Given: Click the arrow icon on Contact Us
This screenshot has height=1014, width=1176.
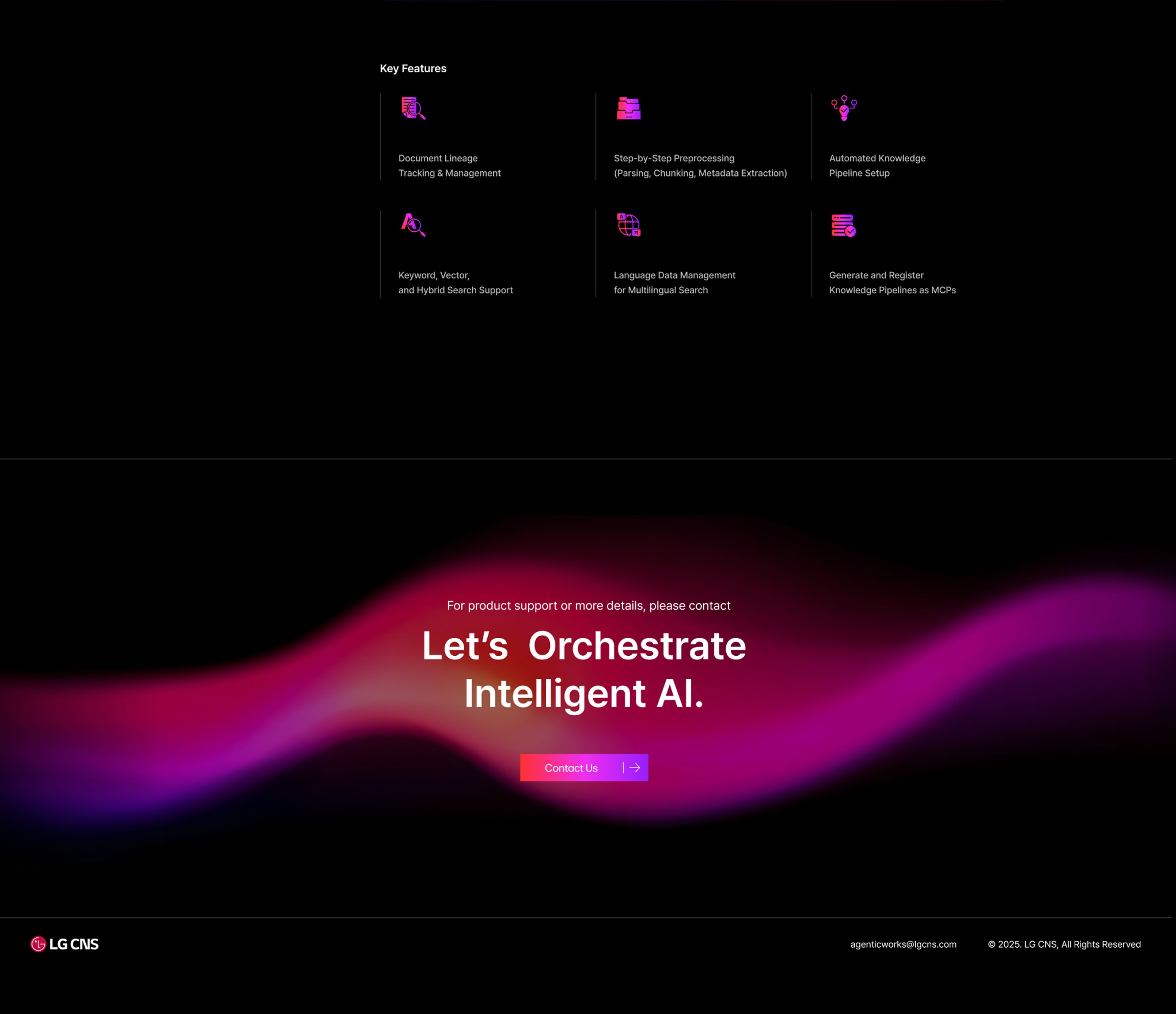Looking at the screenshot, I should [x=634, y=768].
